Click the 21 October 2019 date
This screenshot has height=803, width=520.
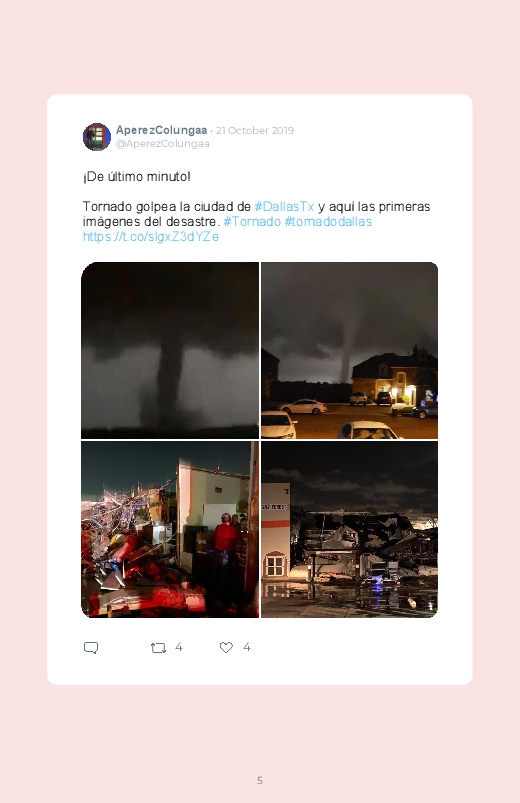coord(255,131)
